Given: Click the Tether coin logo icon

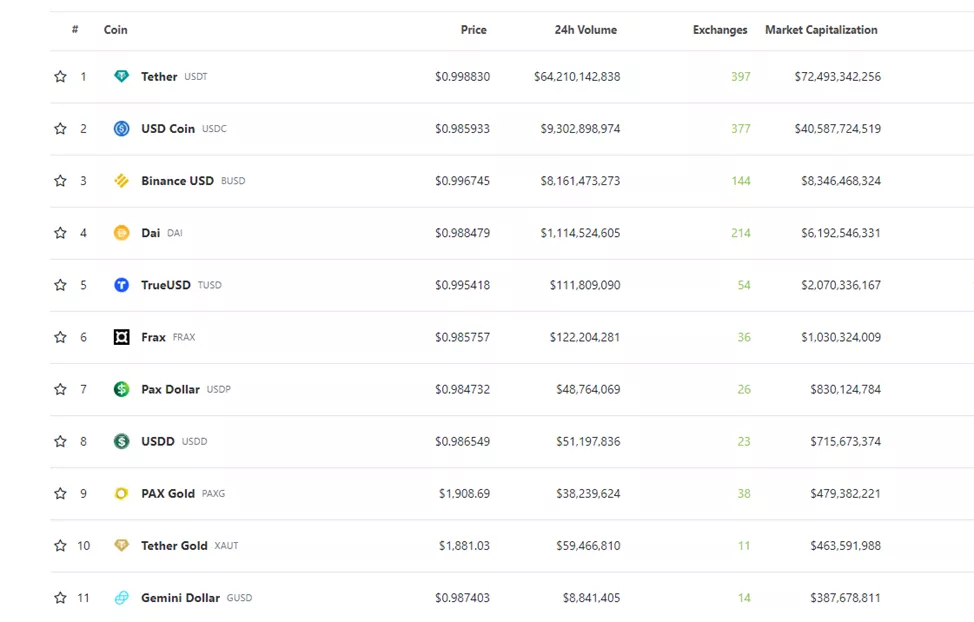Looking at the screenshot, I should [121, 77].
